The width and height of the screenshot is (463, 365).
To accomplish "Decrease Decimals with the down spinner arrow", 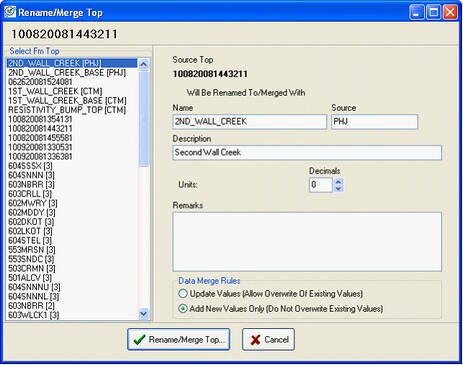I will [338, 189].
